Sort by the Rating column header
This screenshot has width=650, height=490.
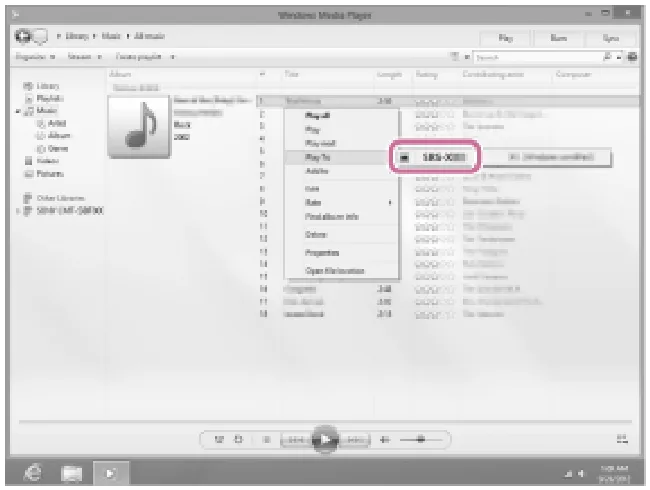click(x=427, y=75)
